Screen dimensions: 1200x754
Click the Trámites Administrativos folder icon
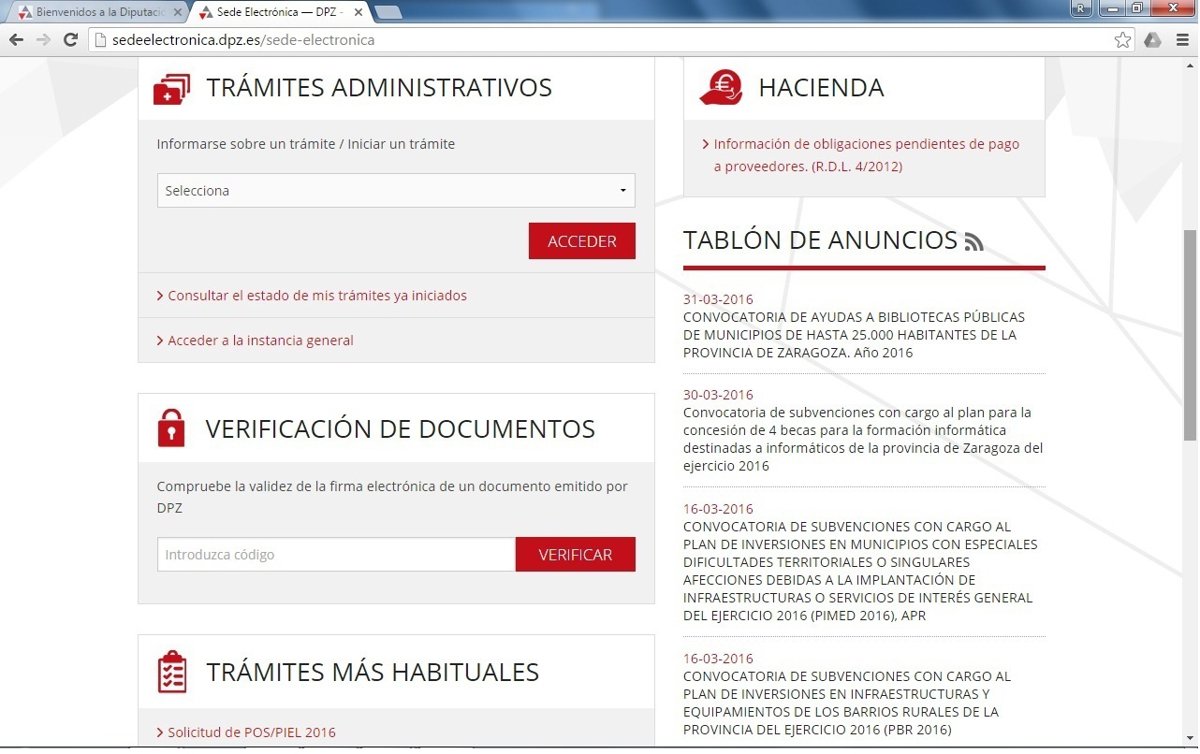[x=171, y=88]
